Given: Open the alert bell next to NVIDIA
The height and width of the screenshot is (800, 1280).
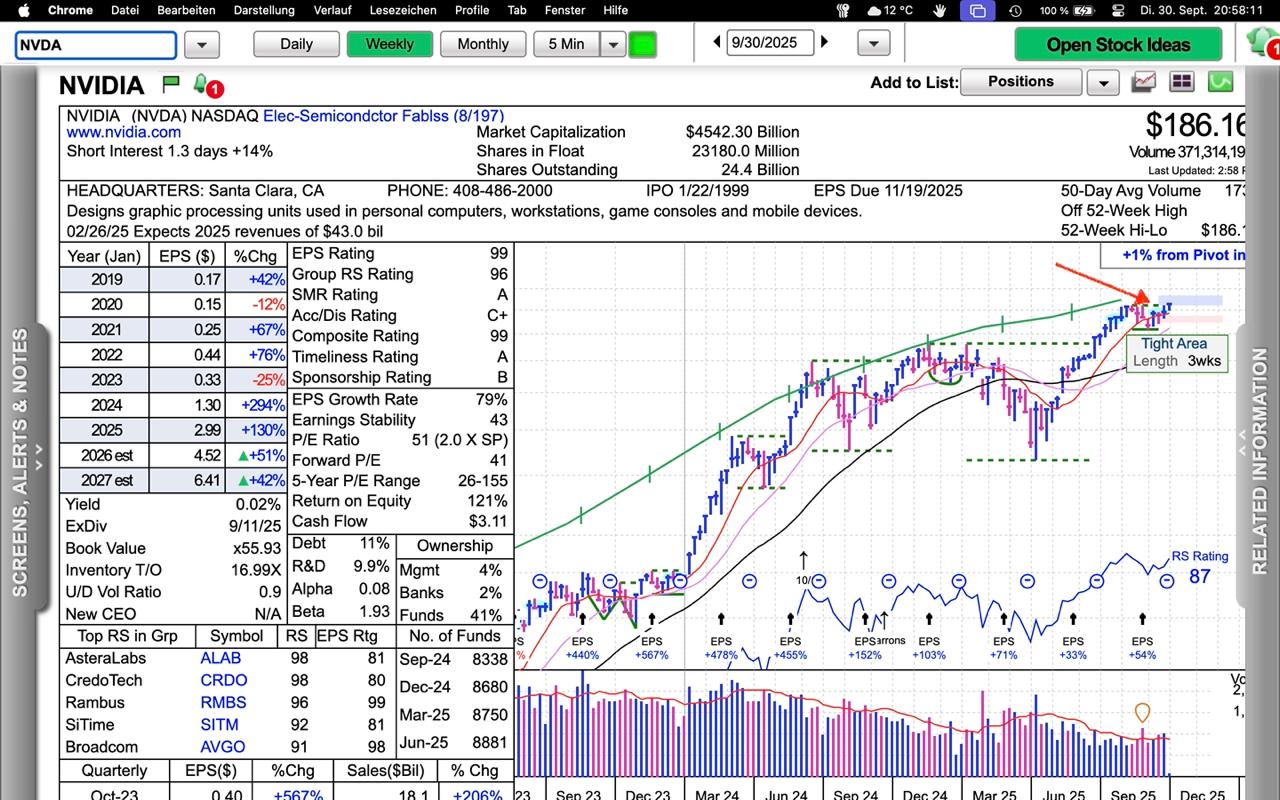Looking at the screenshot, I should point(201,83).
